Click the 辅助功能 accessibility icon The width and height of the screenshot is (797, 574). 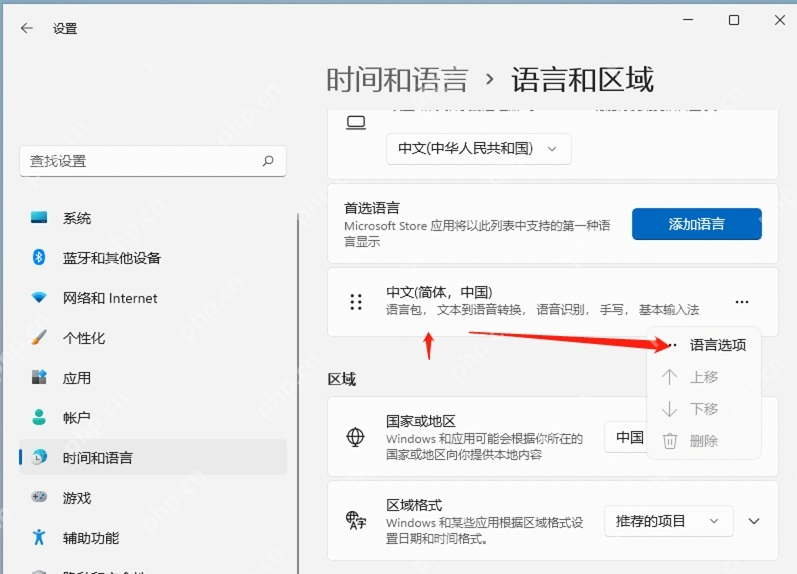tap(39, 537)
